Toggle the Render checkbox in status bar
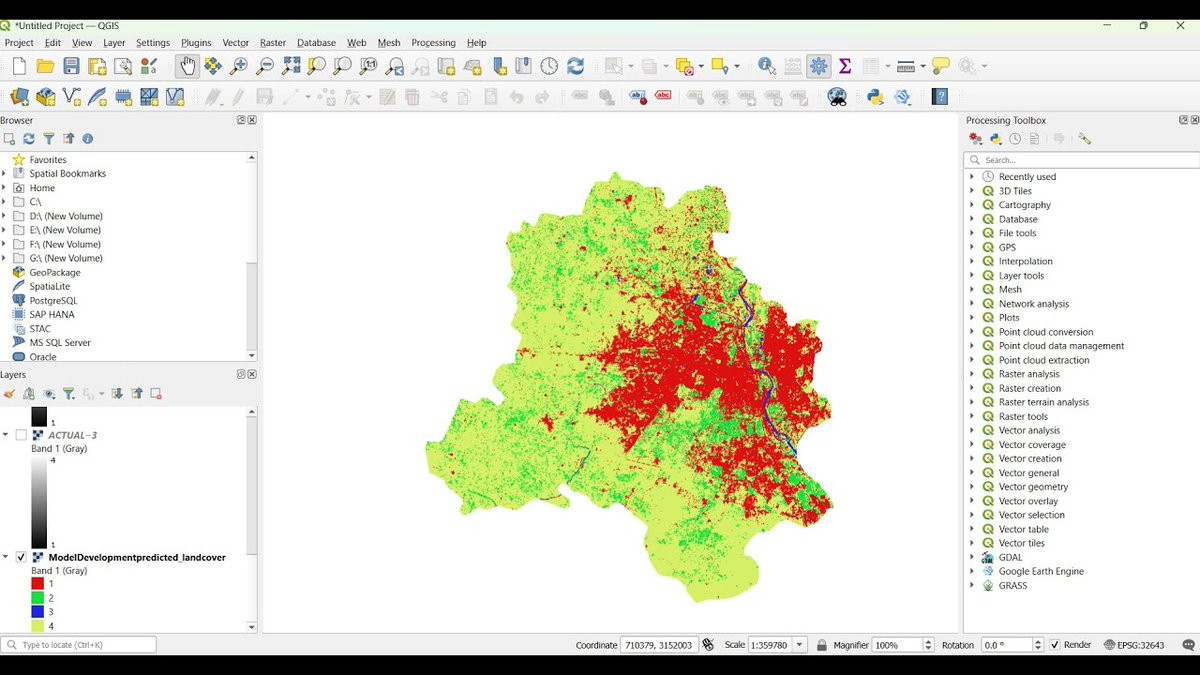This screenshot has height=675, width=1200. point(1054,645)
